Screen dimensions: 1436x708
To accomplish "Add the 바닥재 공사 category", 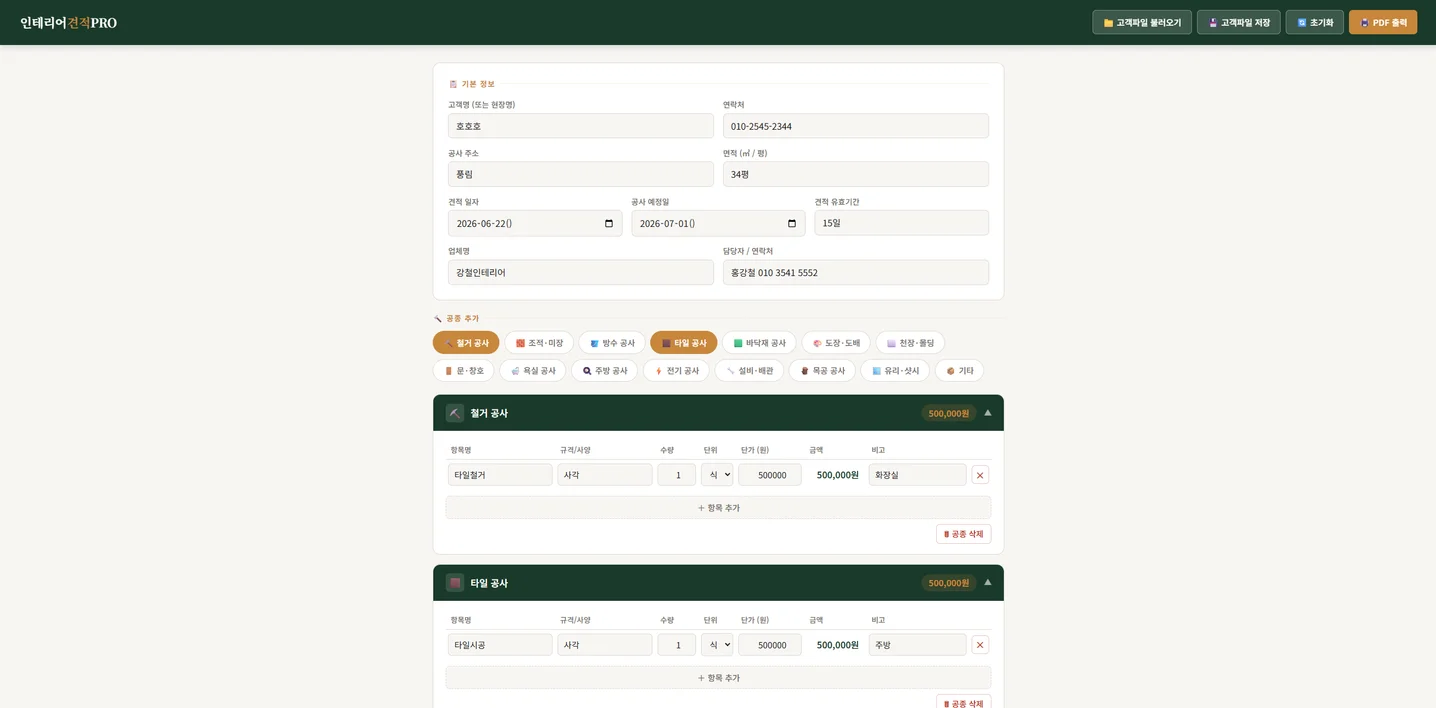I will pos(759,343).
